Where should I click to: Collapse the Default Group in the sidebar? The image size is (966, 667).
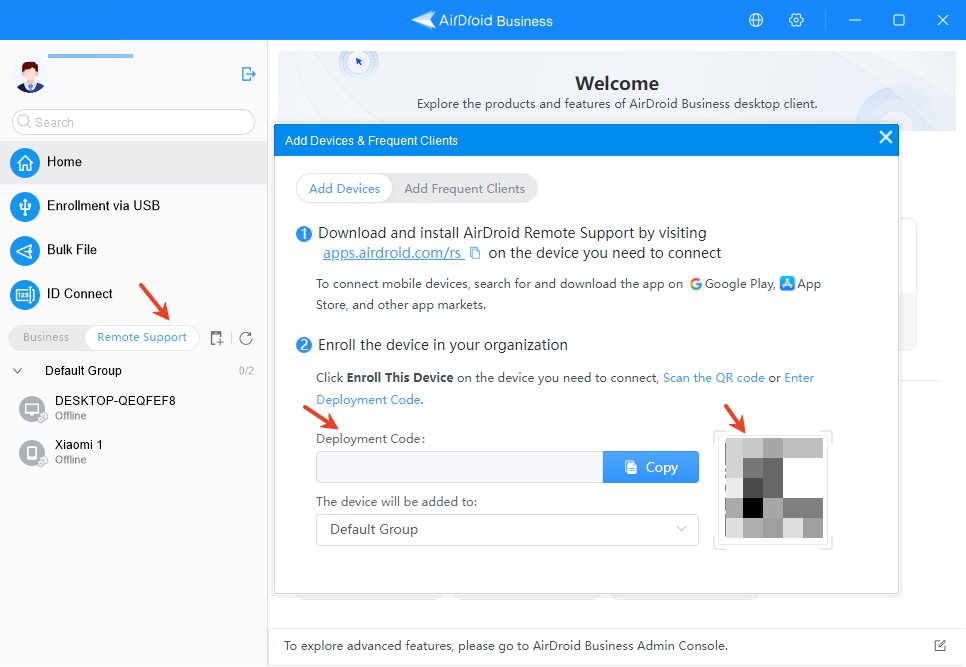pos(17,370)
